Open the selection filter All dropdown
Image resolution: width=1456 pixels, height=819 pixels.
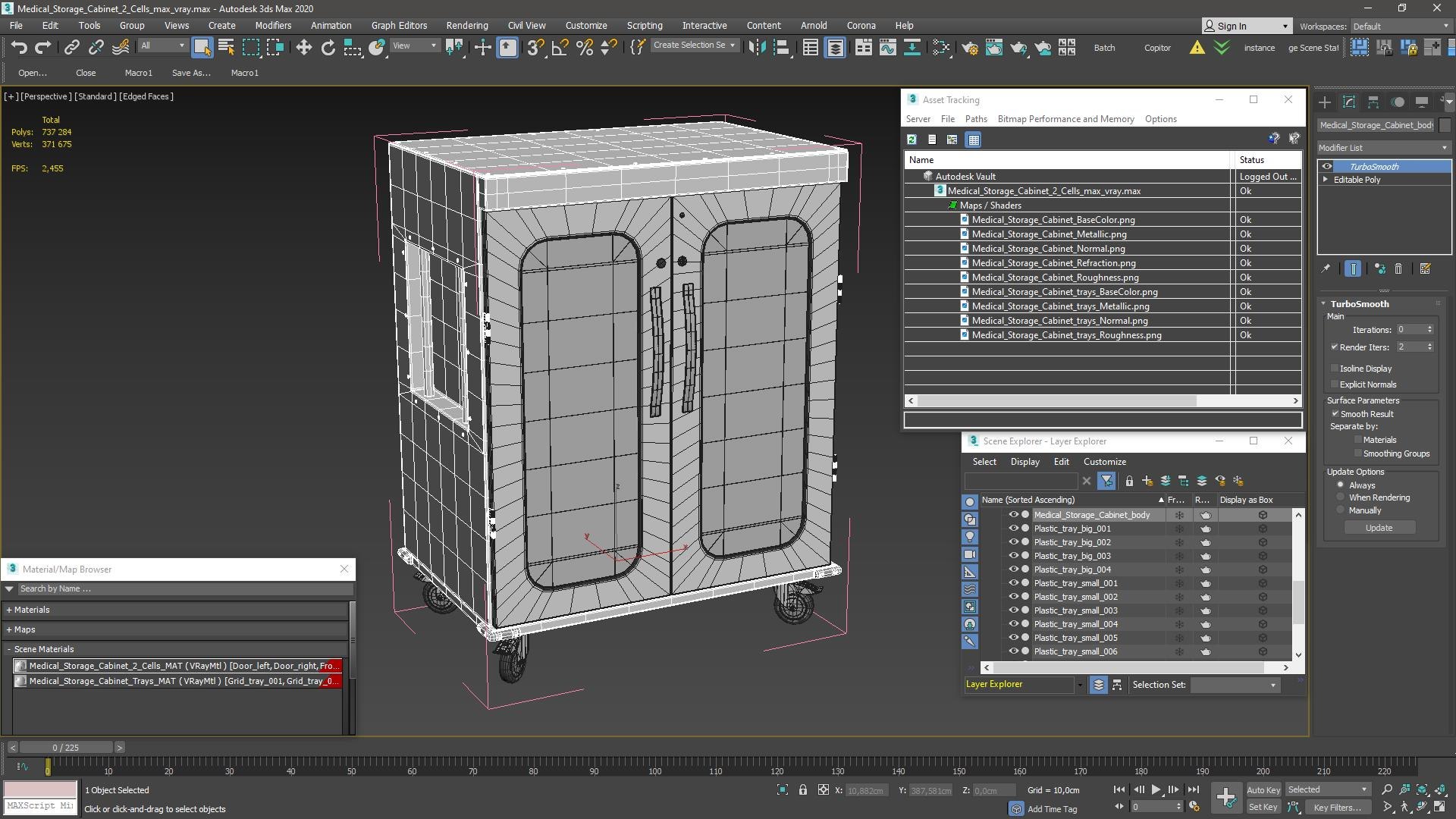pos(163,46)
